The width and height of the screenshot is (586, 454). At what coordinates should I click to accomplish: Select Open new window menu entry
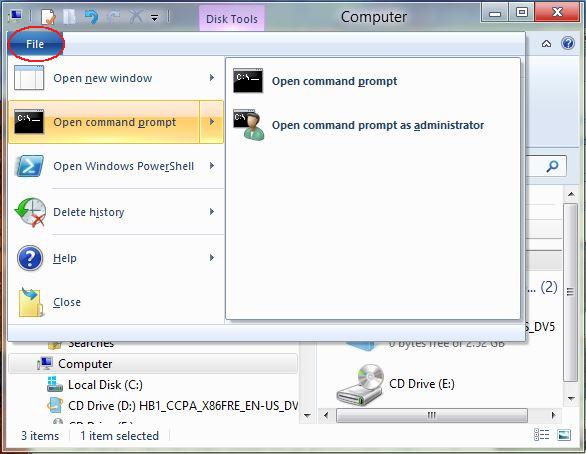coord(116,78)
